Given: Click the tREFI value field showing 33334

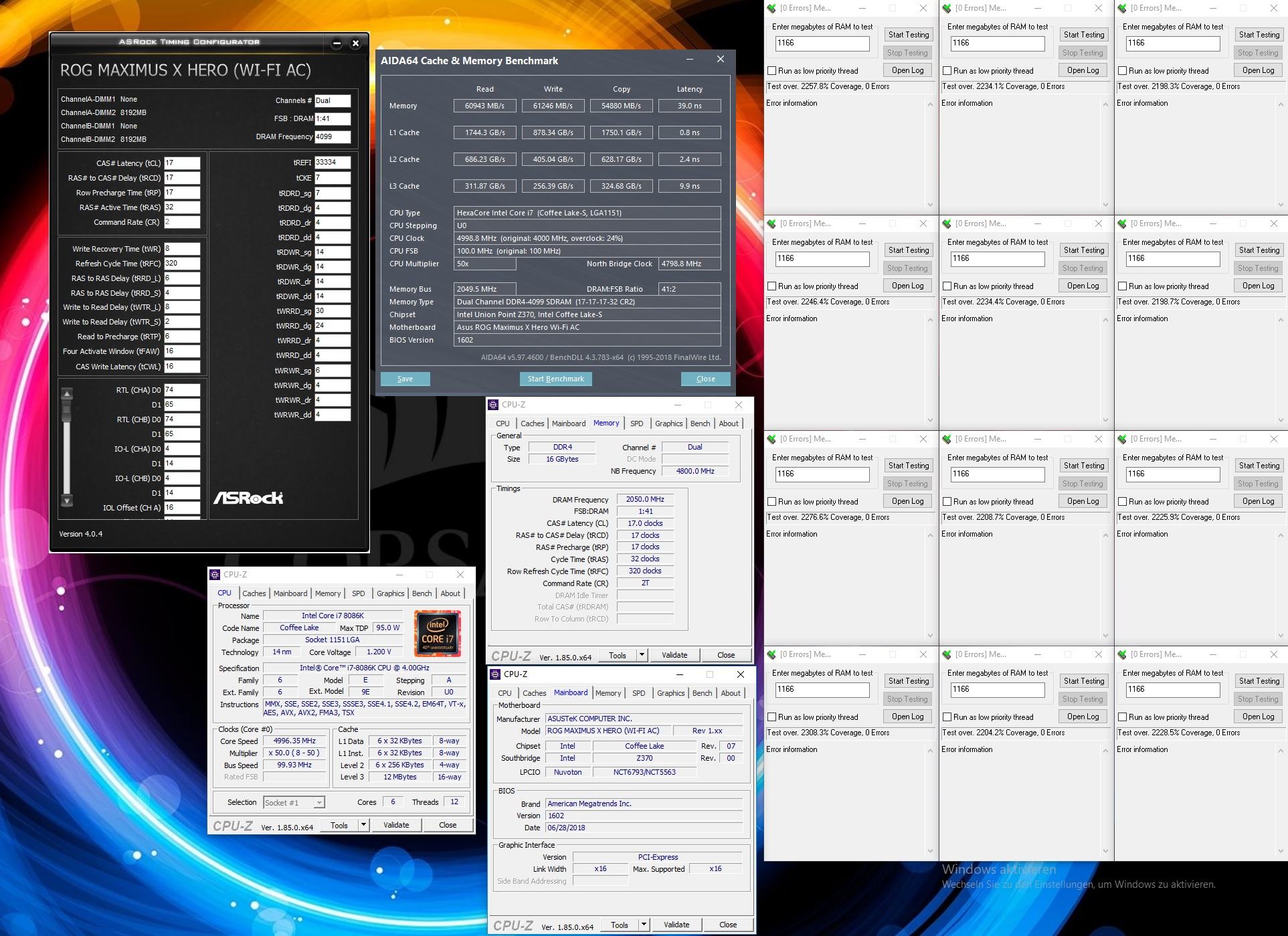Looking at the screenshot, I should pyautogui.click(x=333, y=163).
